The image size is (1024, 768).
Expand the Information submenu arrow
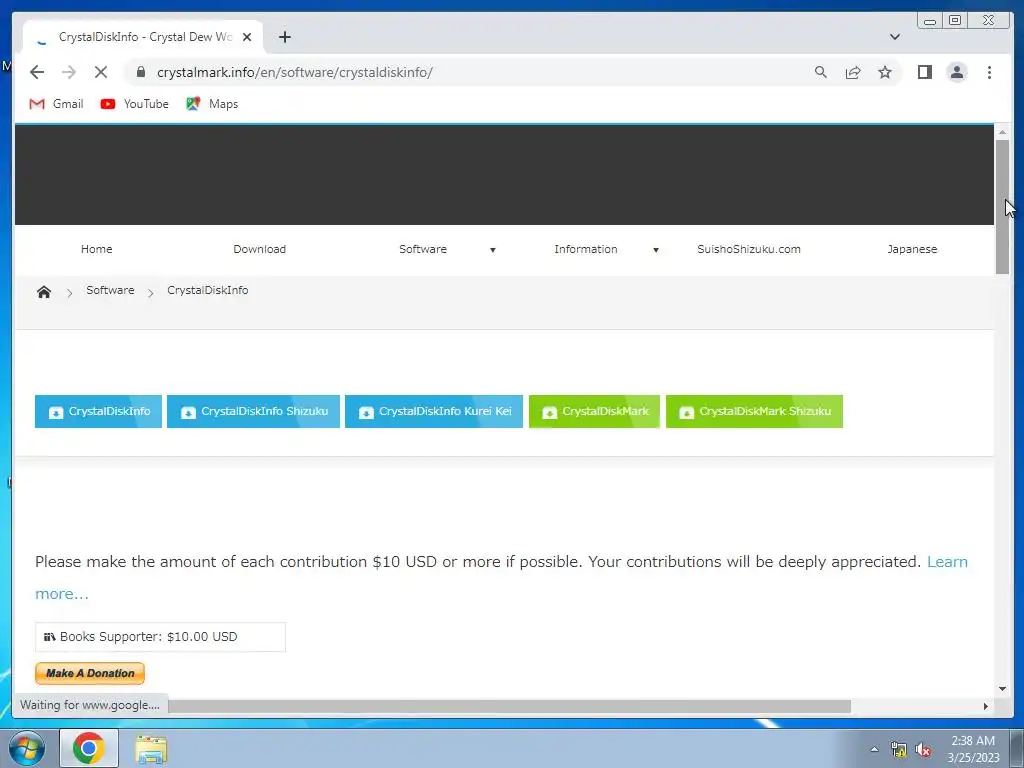(x=656, y=249)
